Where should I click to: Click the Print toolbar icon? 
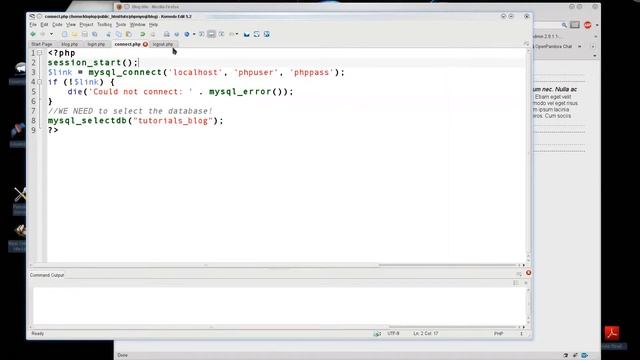[167, 34]
